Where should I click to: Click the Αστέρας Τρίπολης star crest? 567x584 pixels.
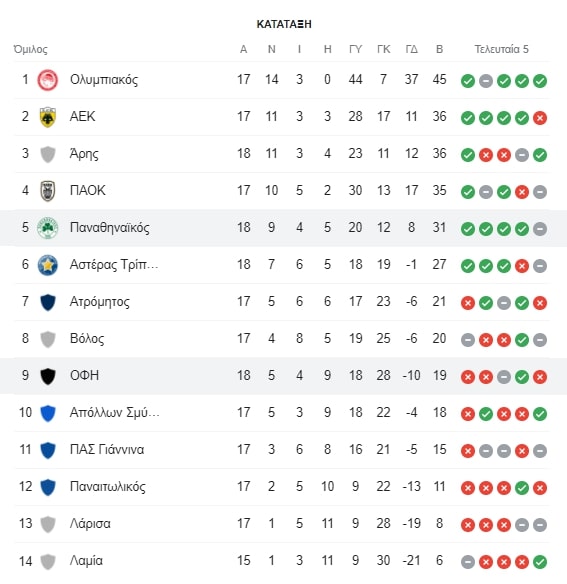tap(48, 265)
